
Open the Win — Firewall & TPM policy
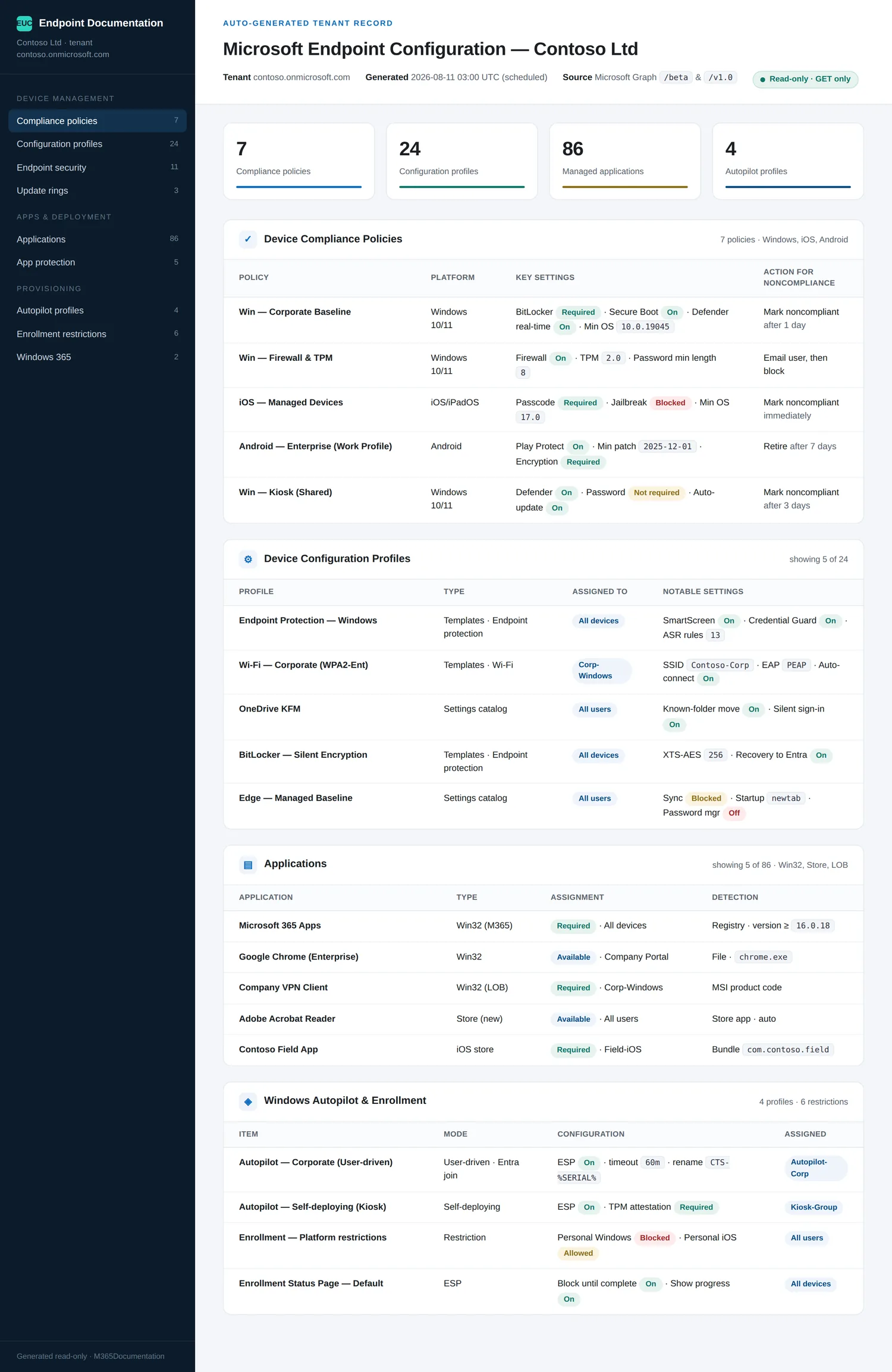(x=285, y=357)
